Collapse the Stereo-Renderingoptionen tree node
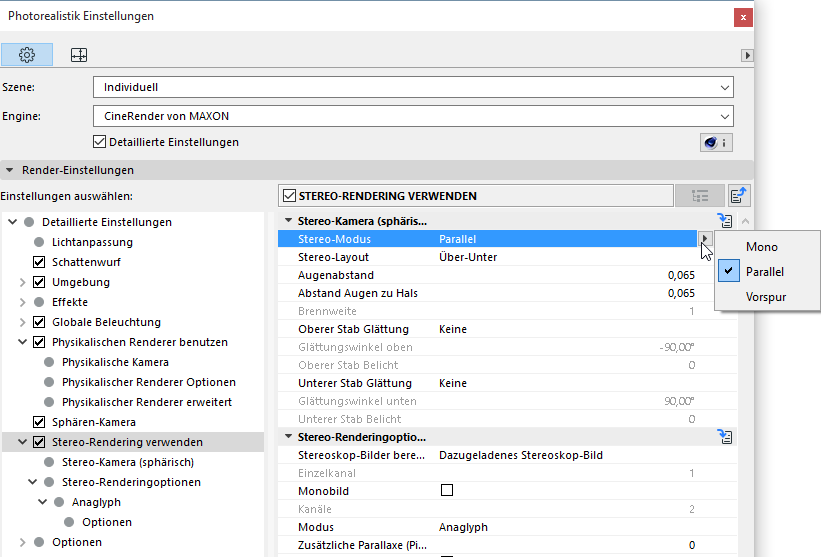The width and height of the screenshot is (821, 557). click(x=32, y=482)
